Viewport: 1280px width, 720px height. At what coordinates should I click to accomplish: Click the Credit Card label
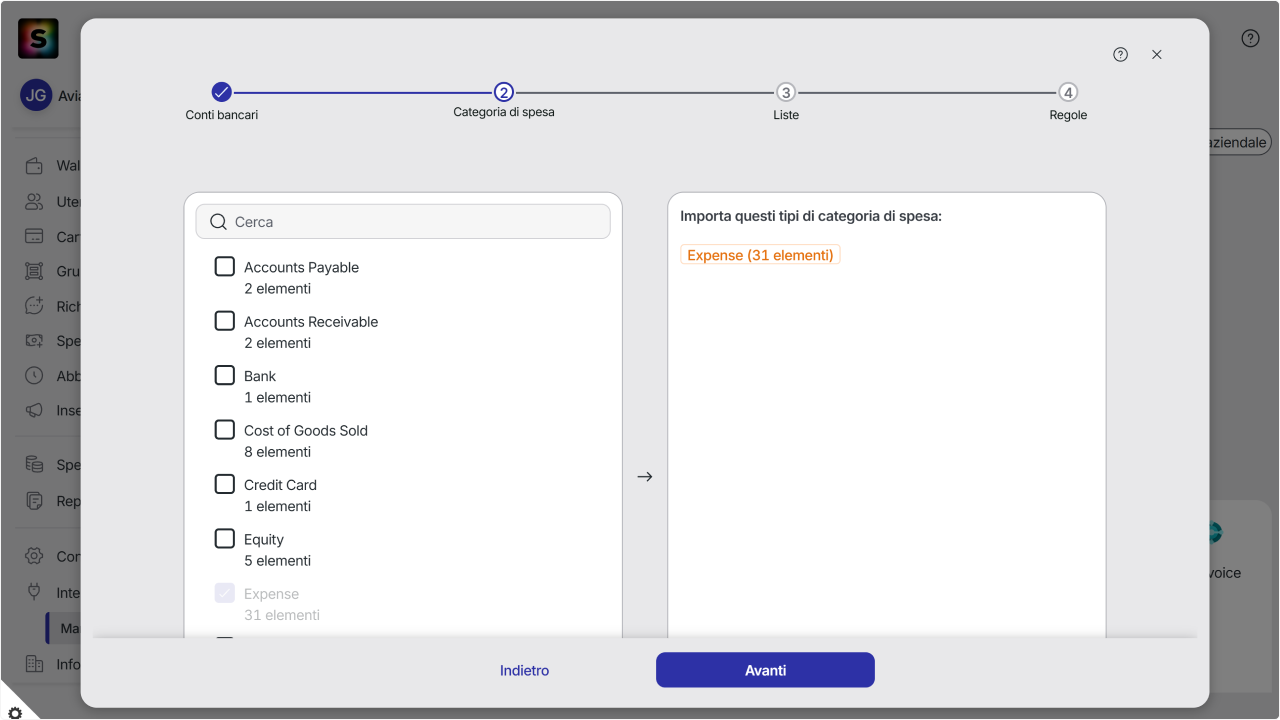click(280, 485)
